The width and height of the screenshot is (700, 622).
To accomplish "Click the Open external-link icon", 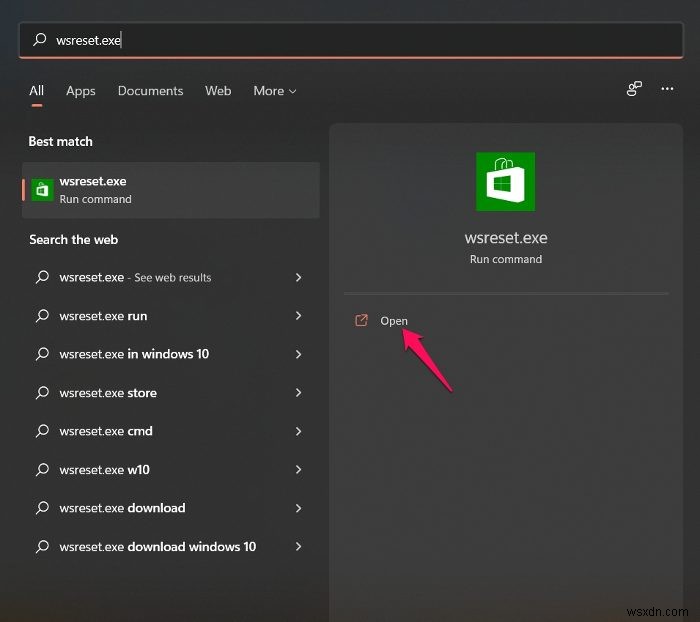I will tap(361, 320).
